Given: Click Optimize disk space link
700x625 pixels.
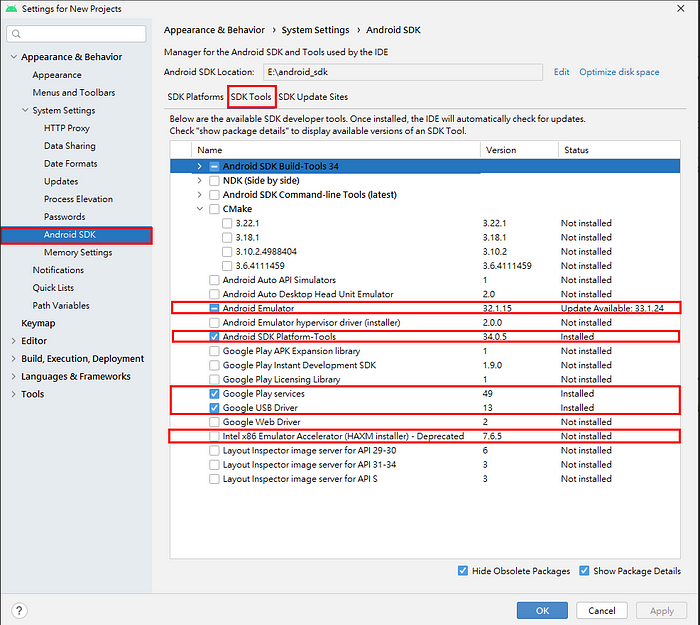Looking at the screenshot, I should click(x=619, y=72).
